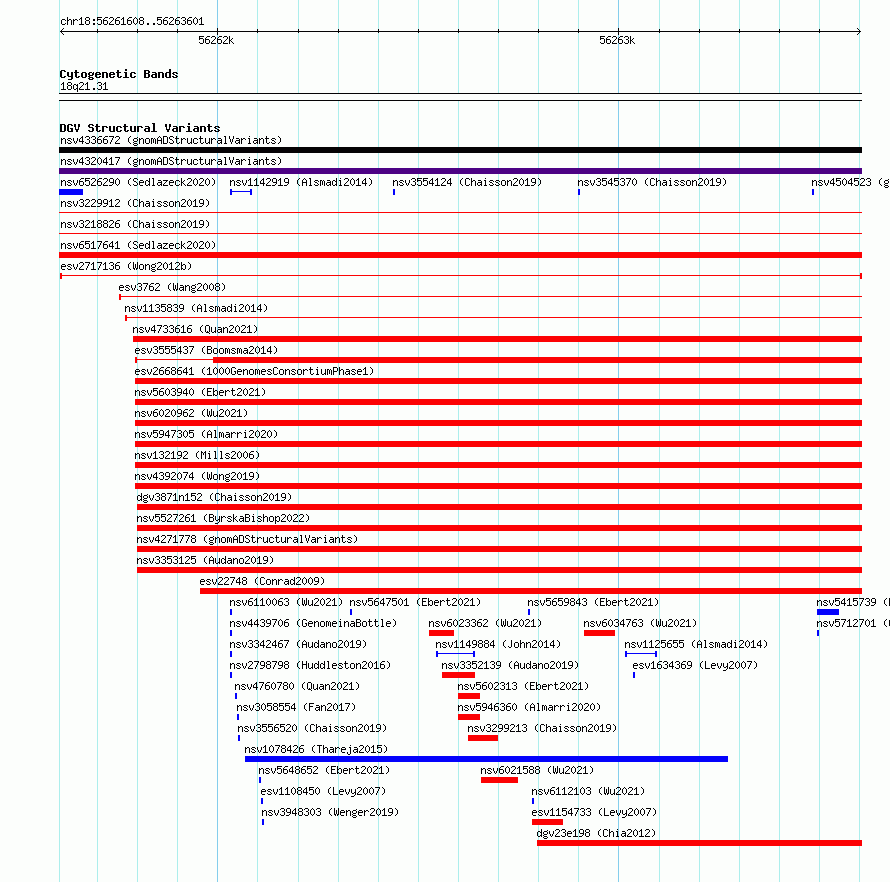Click the DGV Structural Variants track title

coord(140,128)
